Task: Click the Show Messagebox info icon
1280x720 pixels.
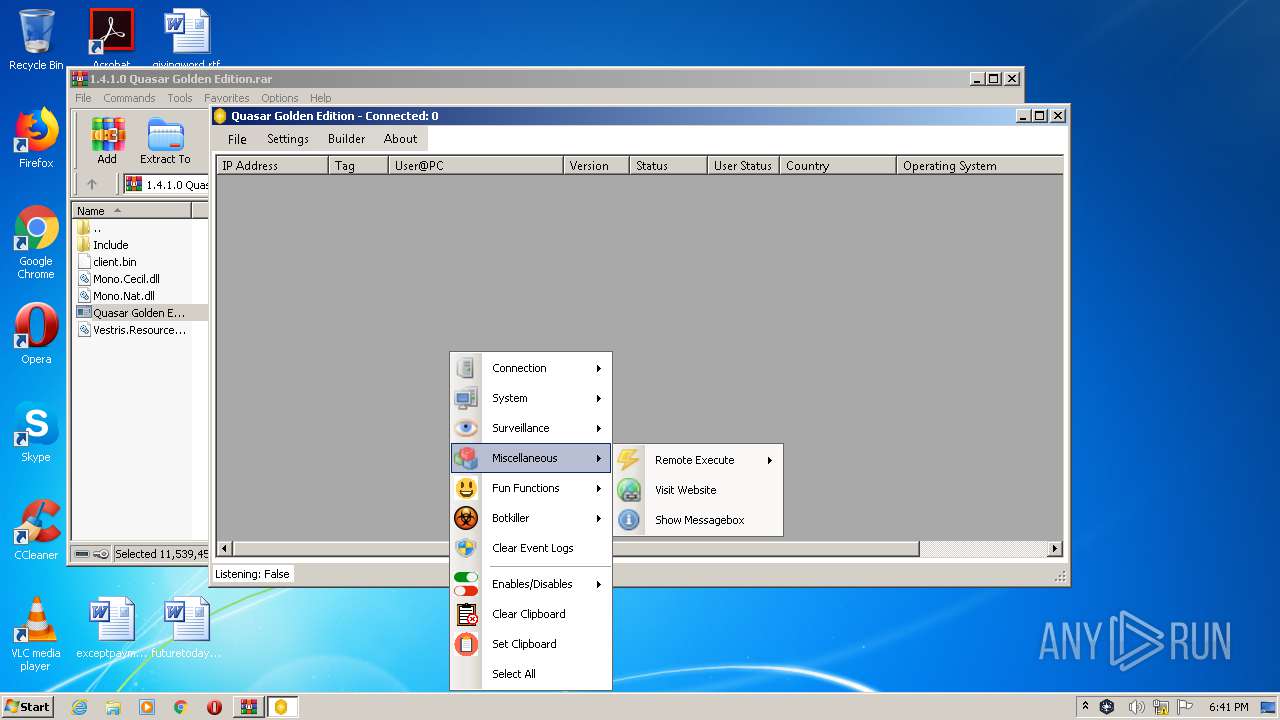Action: [x=628, y=520]
